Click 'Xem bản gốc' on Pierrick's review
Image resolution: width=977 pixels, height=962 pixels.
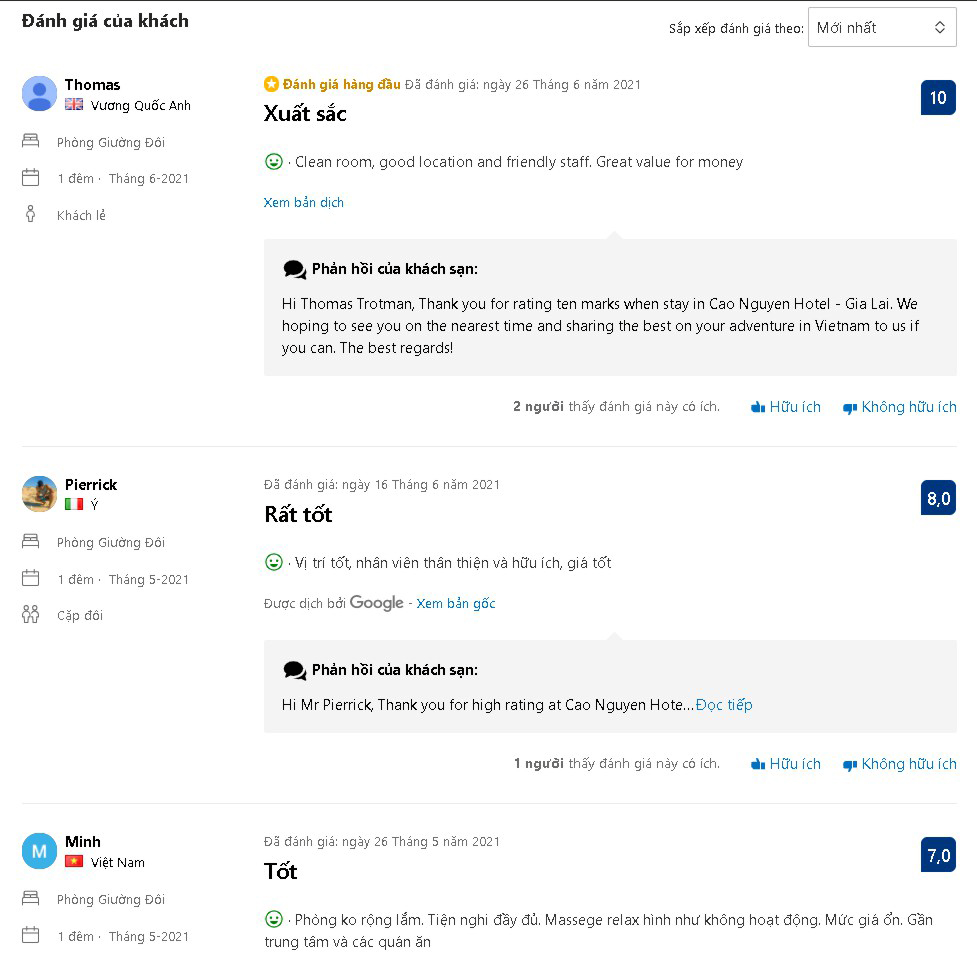455,603
